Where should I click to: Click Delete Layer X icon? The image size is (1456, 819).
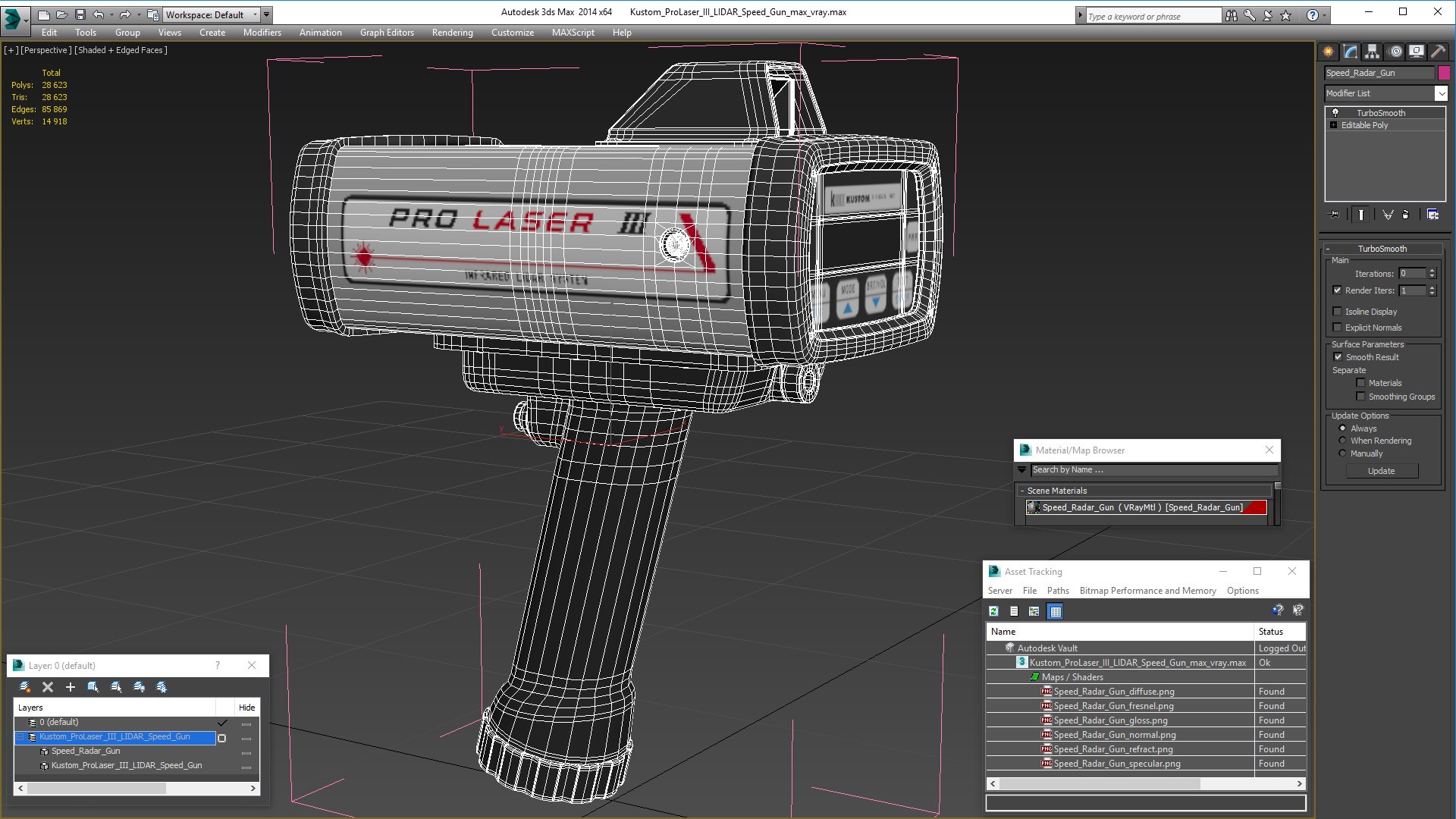pos(48,687)
